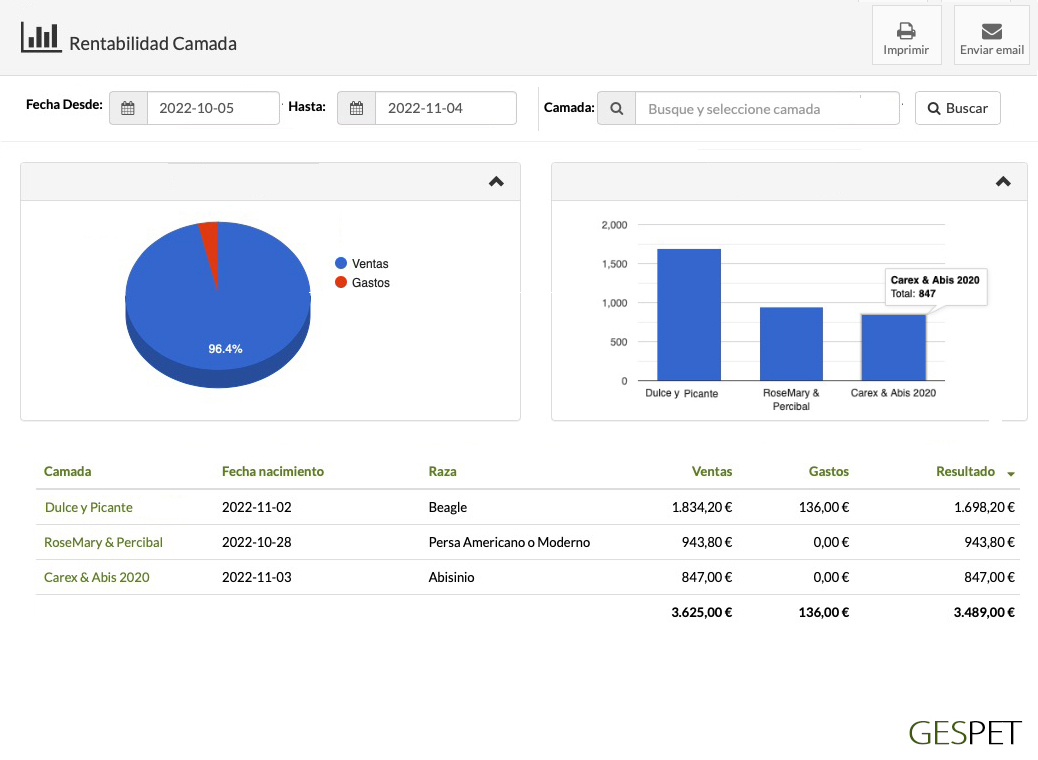The height and width of the screenshot is (760, 1038).
Task: Click the magnifier icon beside Camada field
Action: 616,108
